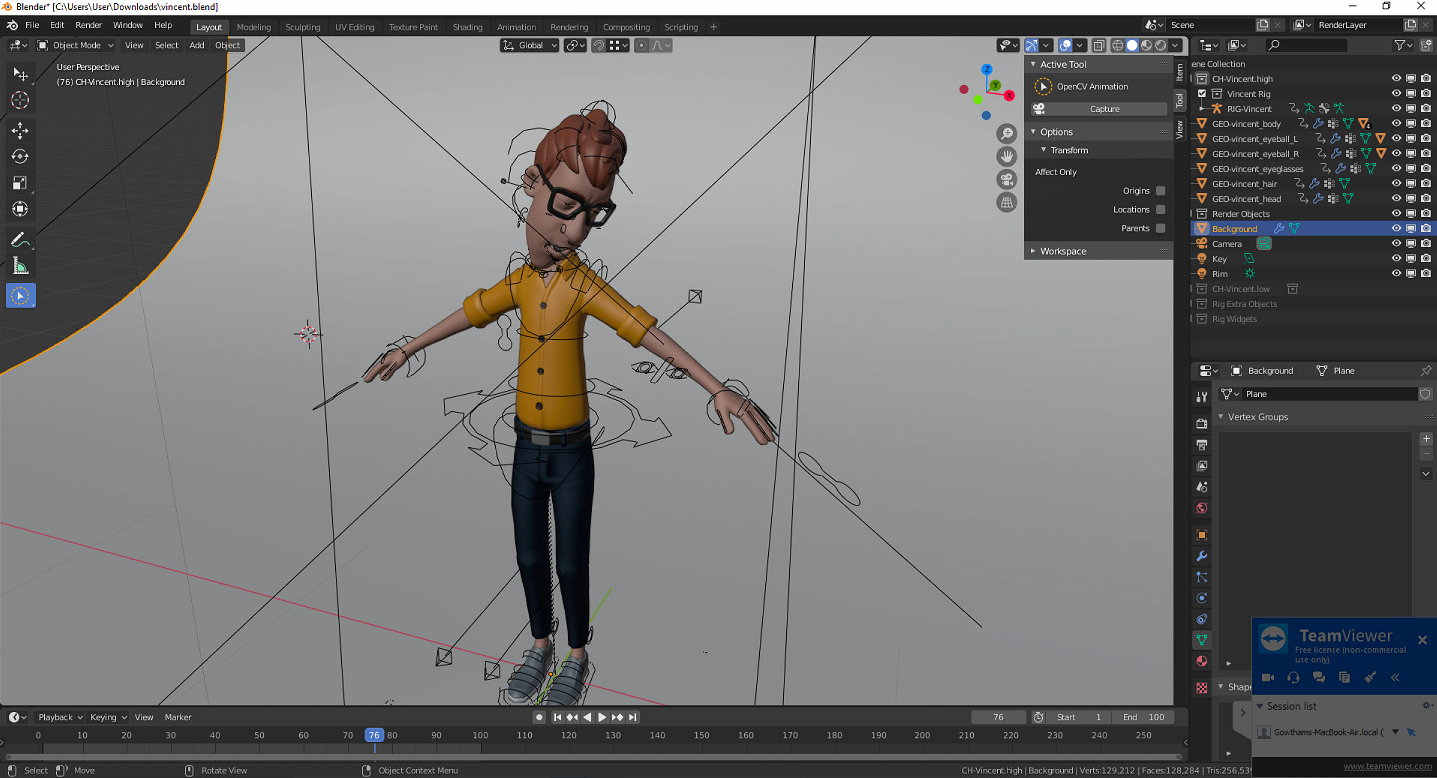Toggle visibility of the Key light
Screen dimensions: 1437x778
(1395, 258)
